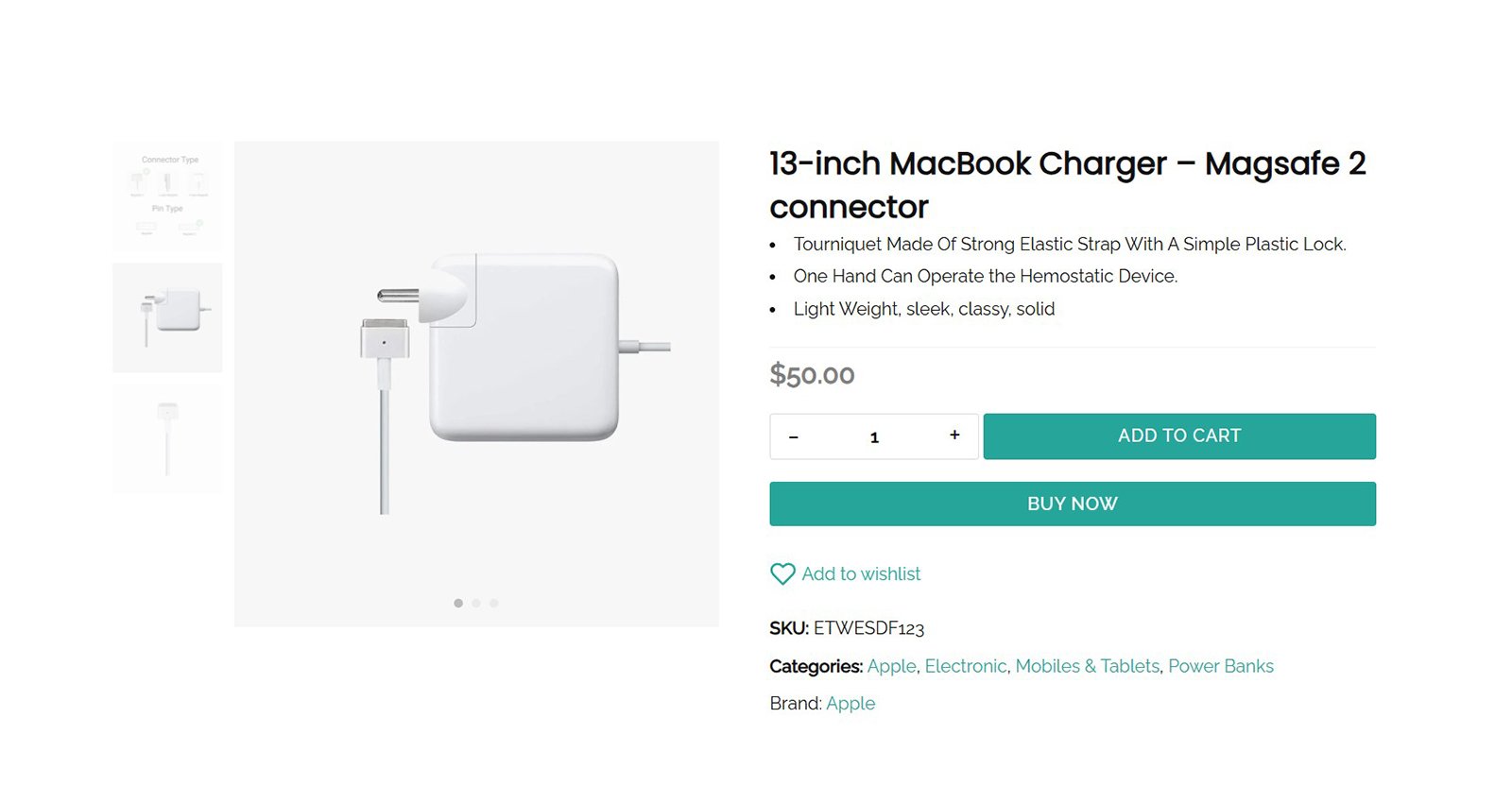1512x803 pixels.
Task: Increase quantity with the plus button
Action: pos(954,436)
